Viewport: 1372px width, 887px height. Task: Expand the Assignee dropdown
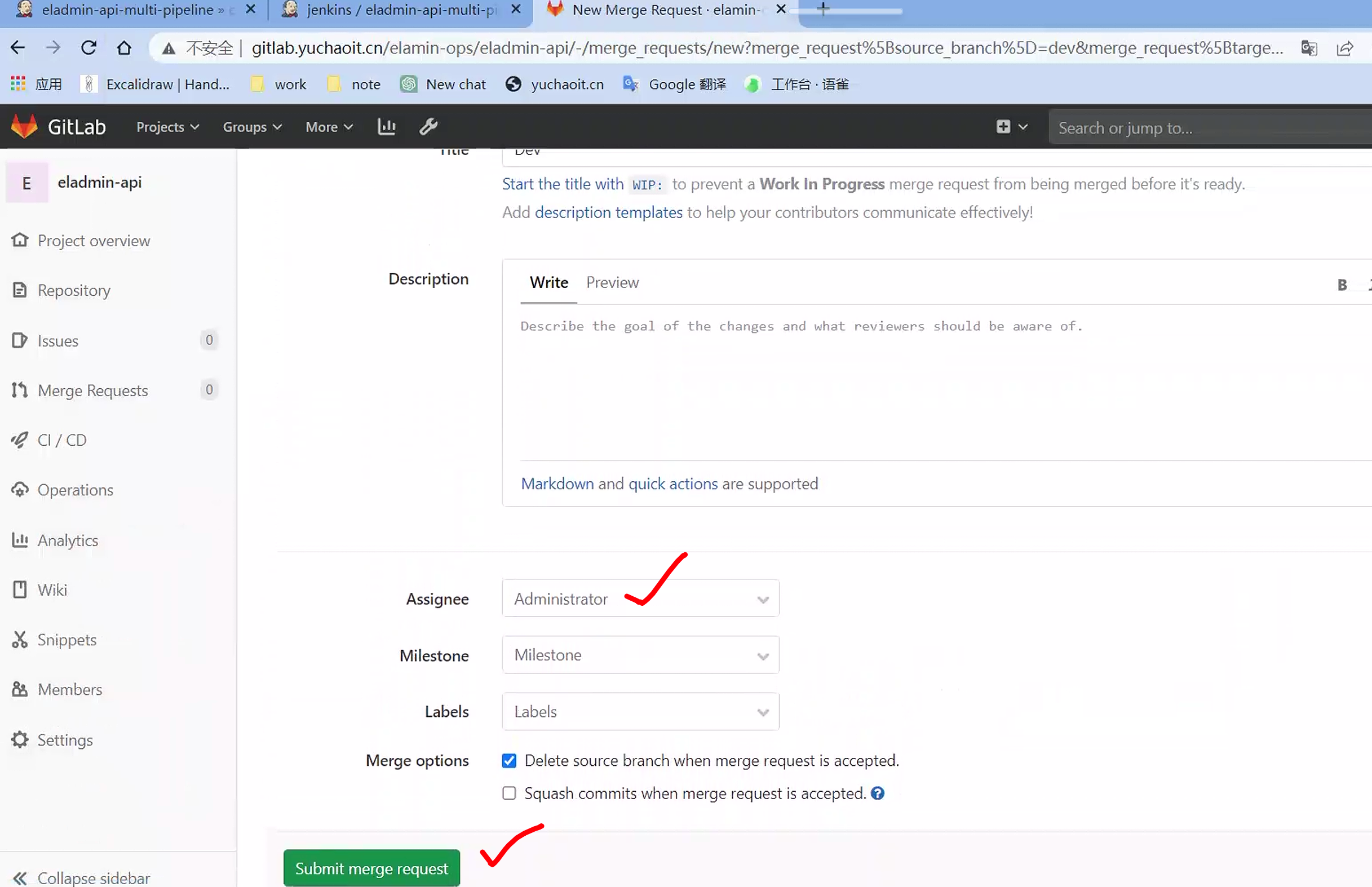point(640,598)
